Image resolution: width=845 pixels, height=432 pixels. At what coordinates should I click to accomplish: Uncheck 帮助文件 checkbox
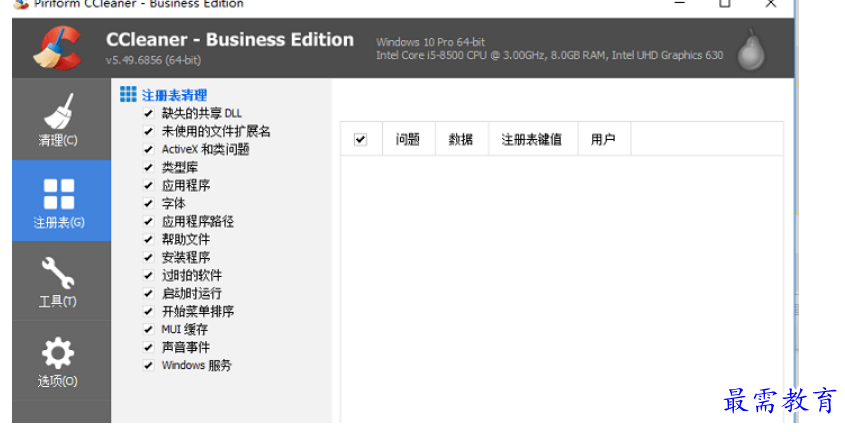point(148,239)
